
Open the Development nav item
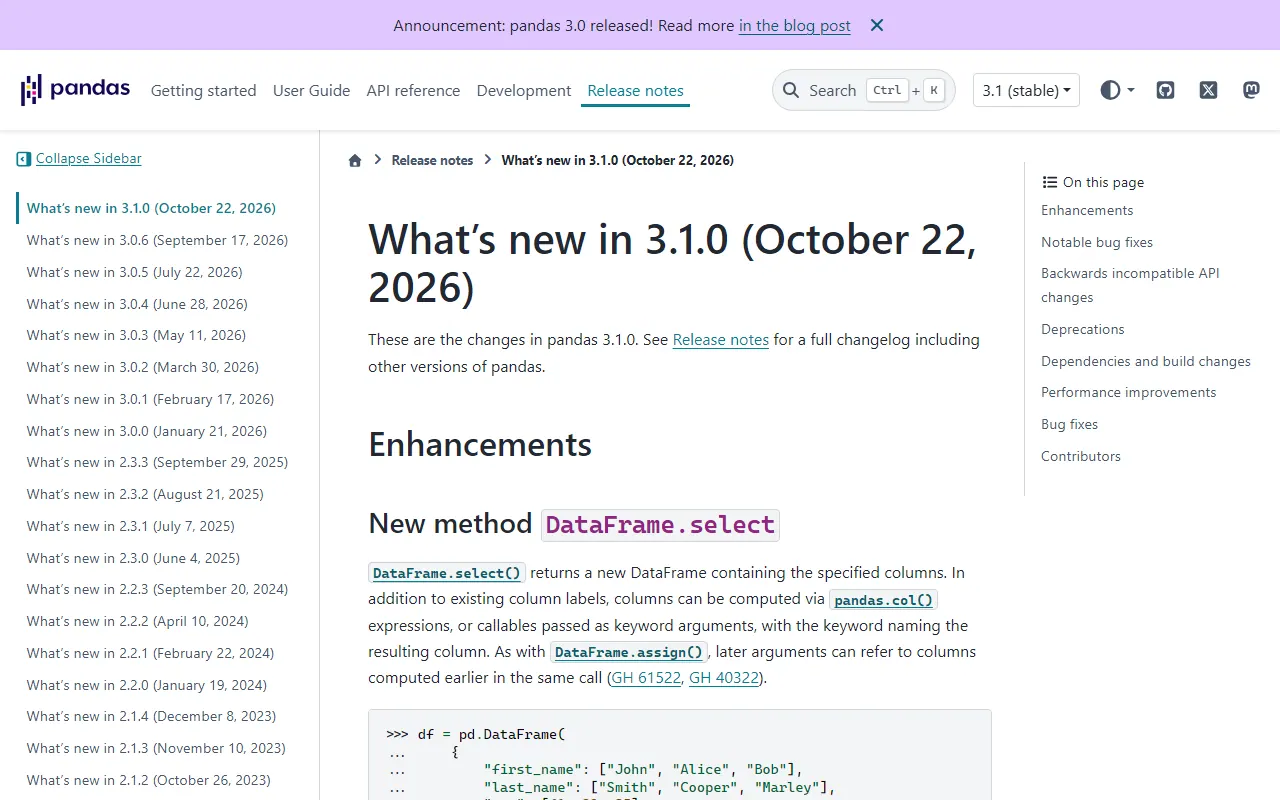pyautogui.click(x=524, y=90)
